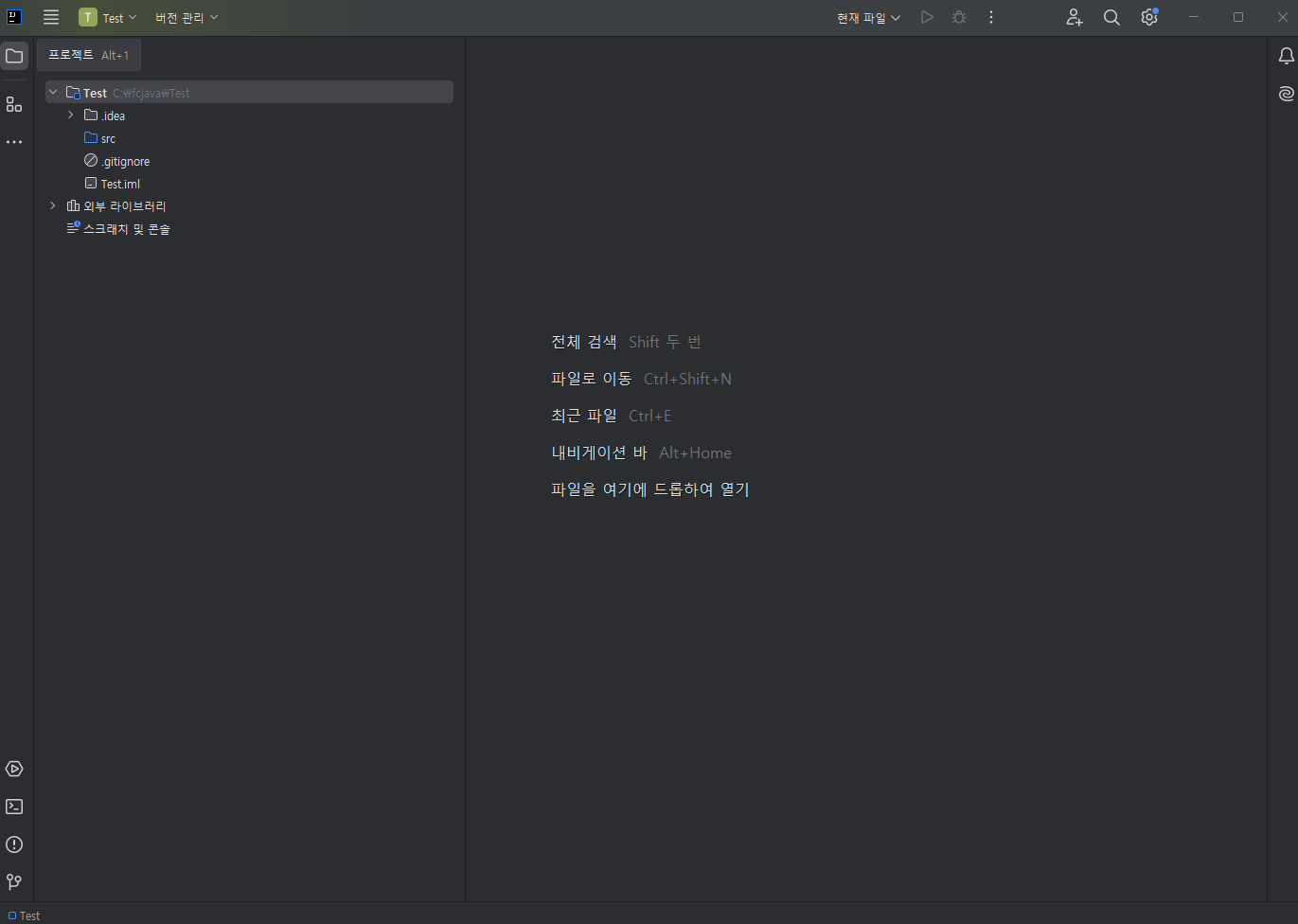Screen dimensions: 1298x924
Task: Open the hamburger main menu
Action: click(51, 17)
